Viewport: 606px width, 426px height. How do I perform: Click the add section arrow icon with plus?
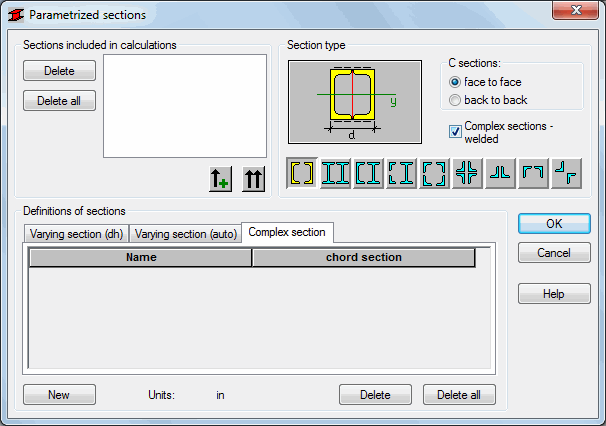(x=220, y=179)
